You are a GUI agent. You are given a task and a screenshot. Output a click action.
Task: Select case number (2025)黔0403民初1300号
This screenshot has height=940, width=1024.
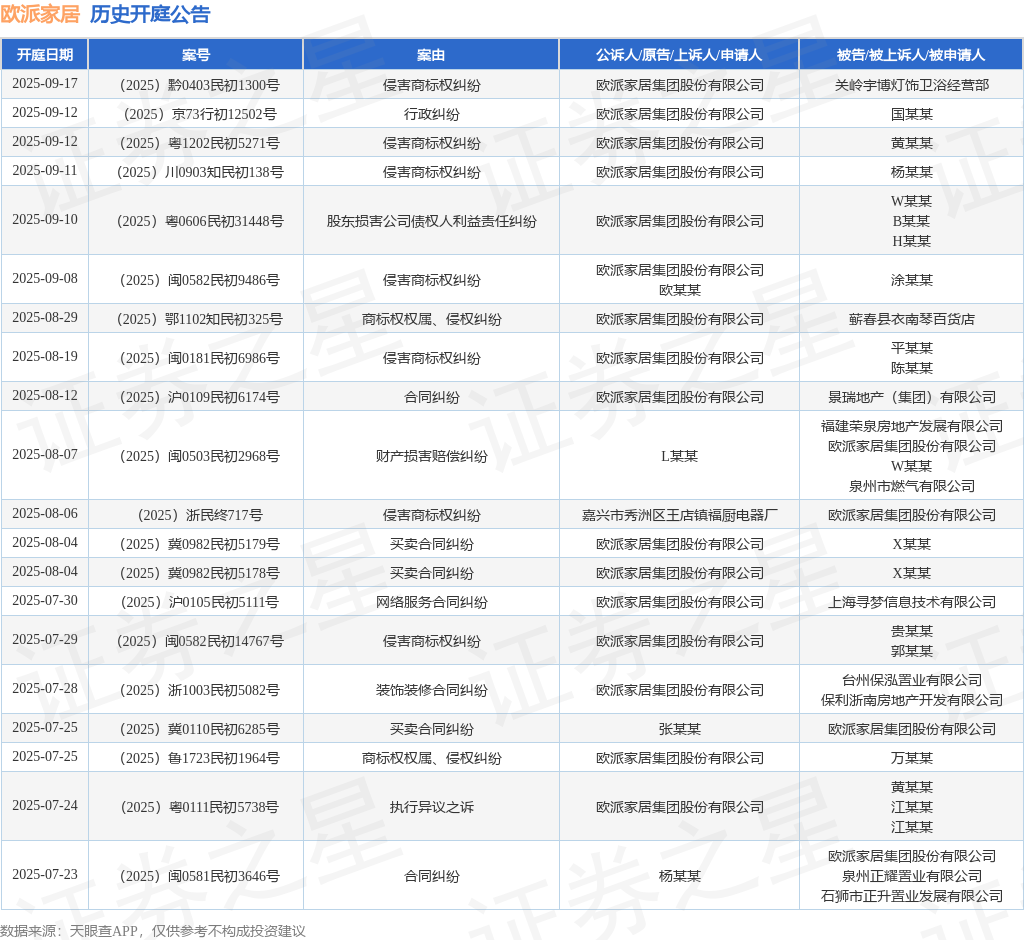196,85
